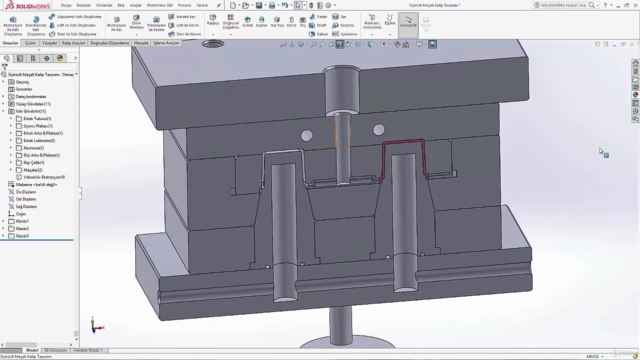Switch to the DimXpertManager crosshair tab
Viewport: 640px width, 360px height.
point(47,58)
